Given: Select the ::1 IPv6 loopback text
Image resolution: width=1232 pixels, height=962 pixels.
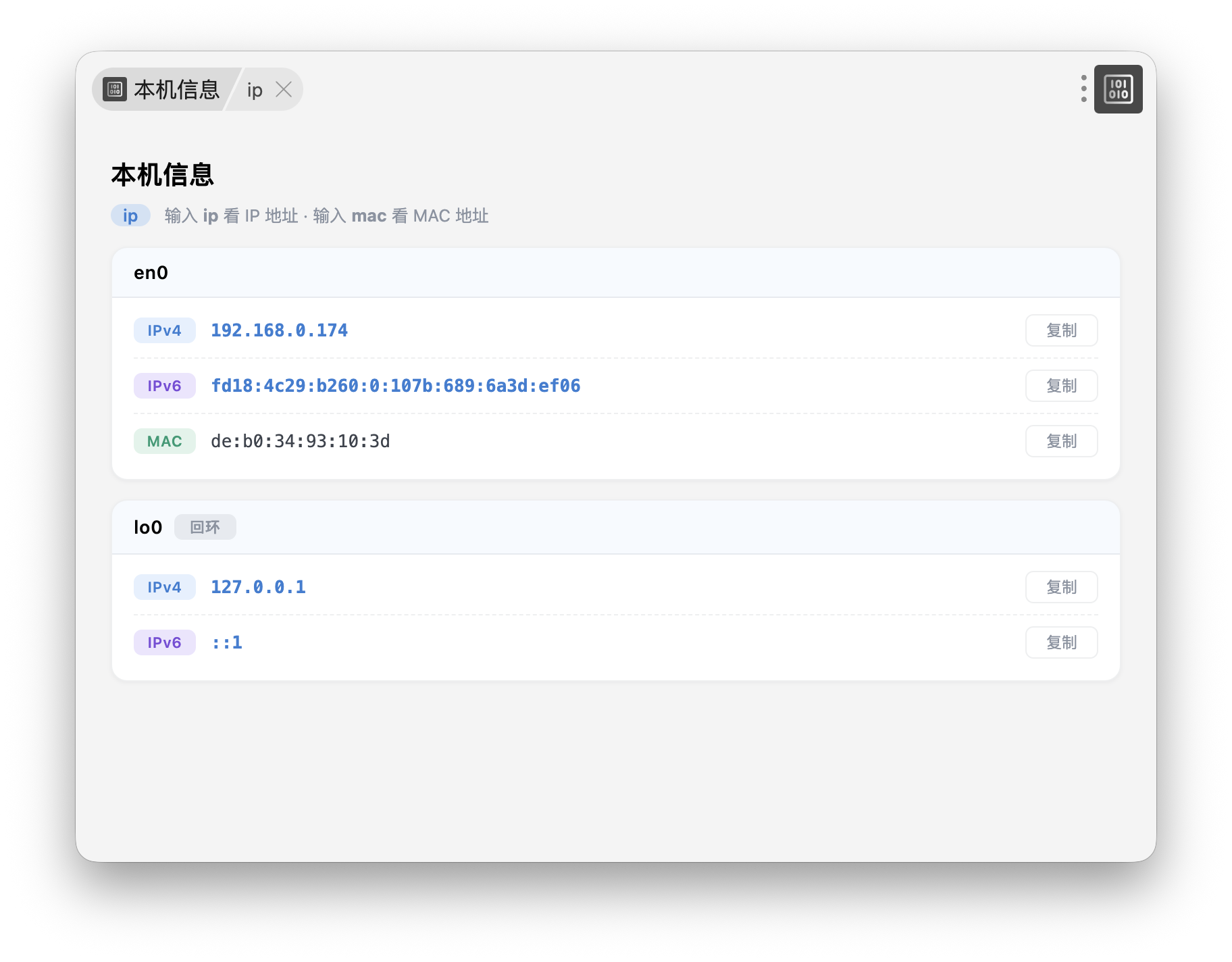Looking at the screenshot, I should (x=226, y=642).
